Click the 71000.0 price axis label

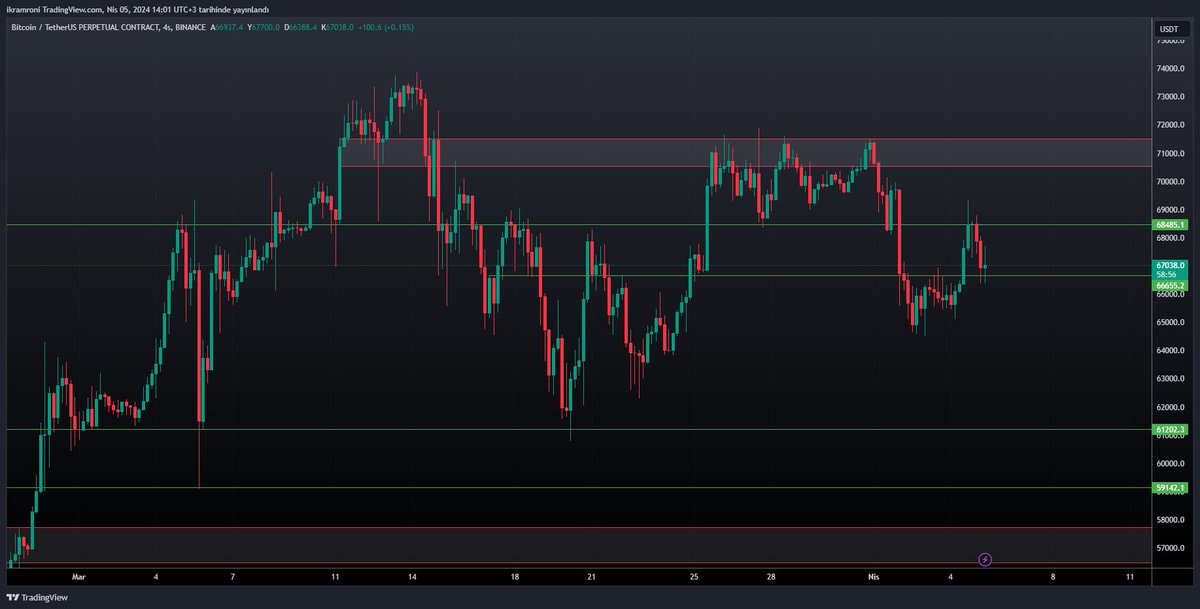1169,153
